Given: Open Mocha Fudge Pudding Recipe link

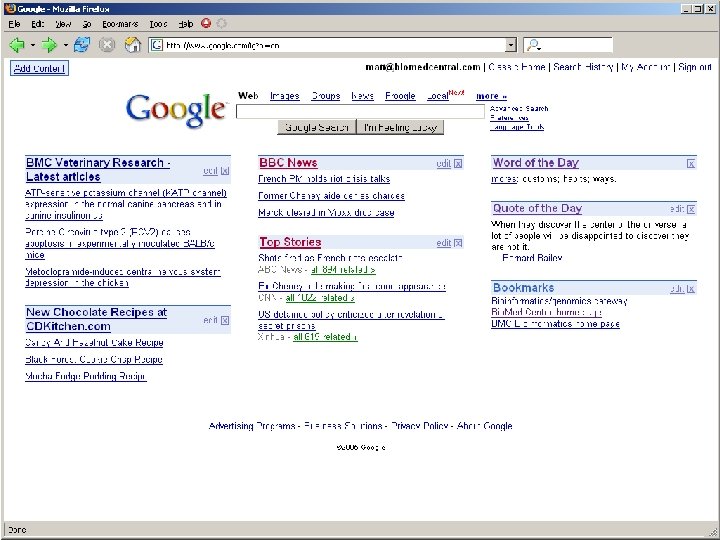Looking at the screenshot, I should (x=86, y=377).
